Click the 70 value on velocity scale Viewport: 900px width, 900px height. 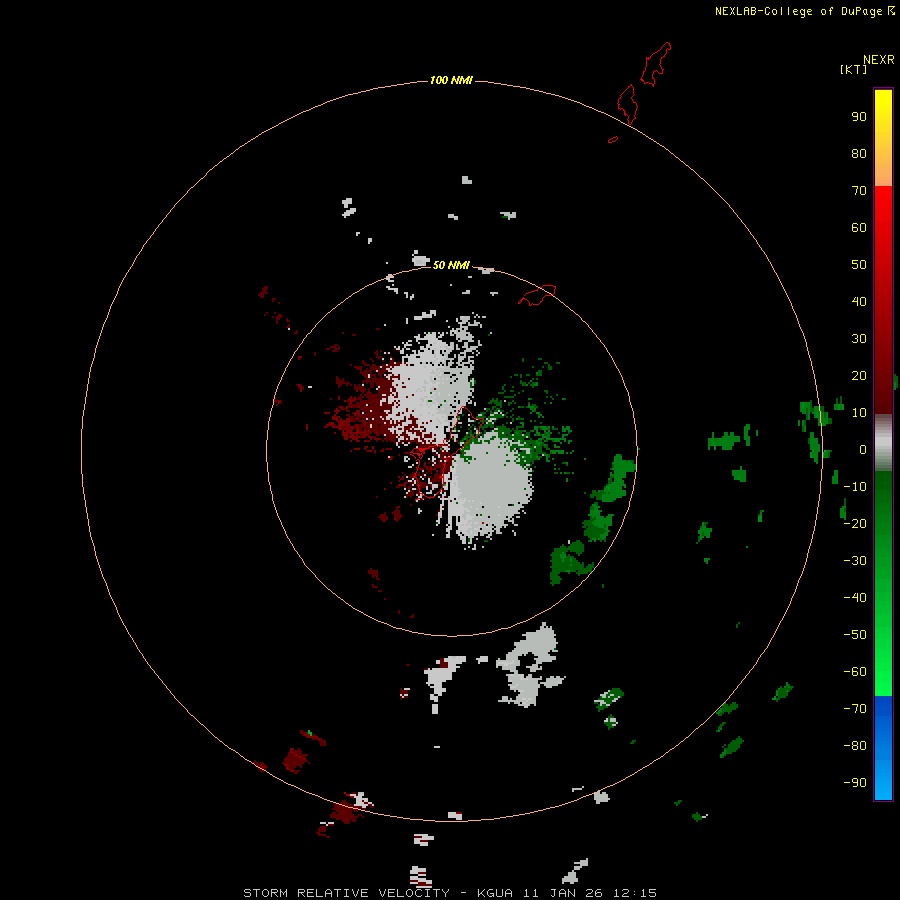(859, 191)
